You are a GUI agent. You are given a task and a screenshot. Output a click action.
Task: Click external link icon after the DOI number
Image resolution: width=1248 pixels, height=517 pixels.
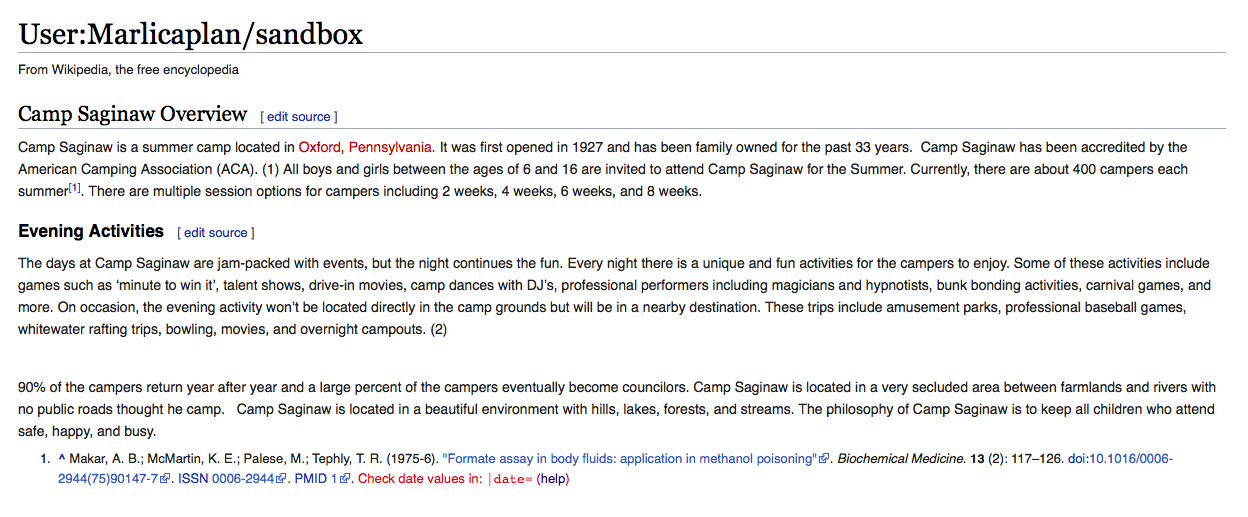165,479
